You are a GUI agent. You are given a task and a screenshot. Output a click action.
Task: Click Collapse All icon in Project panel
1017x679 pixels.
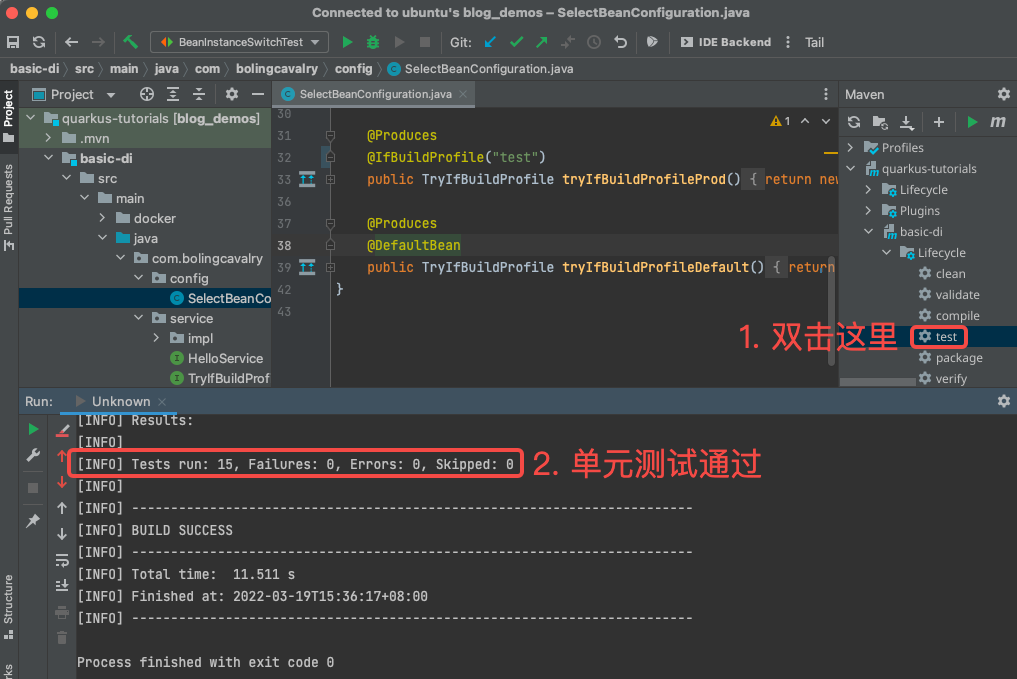pyautogui.click(x=198, y=95)
